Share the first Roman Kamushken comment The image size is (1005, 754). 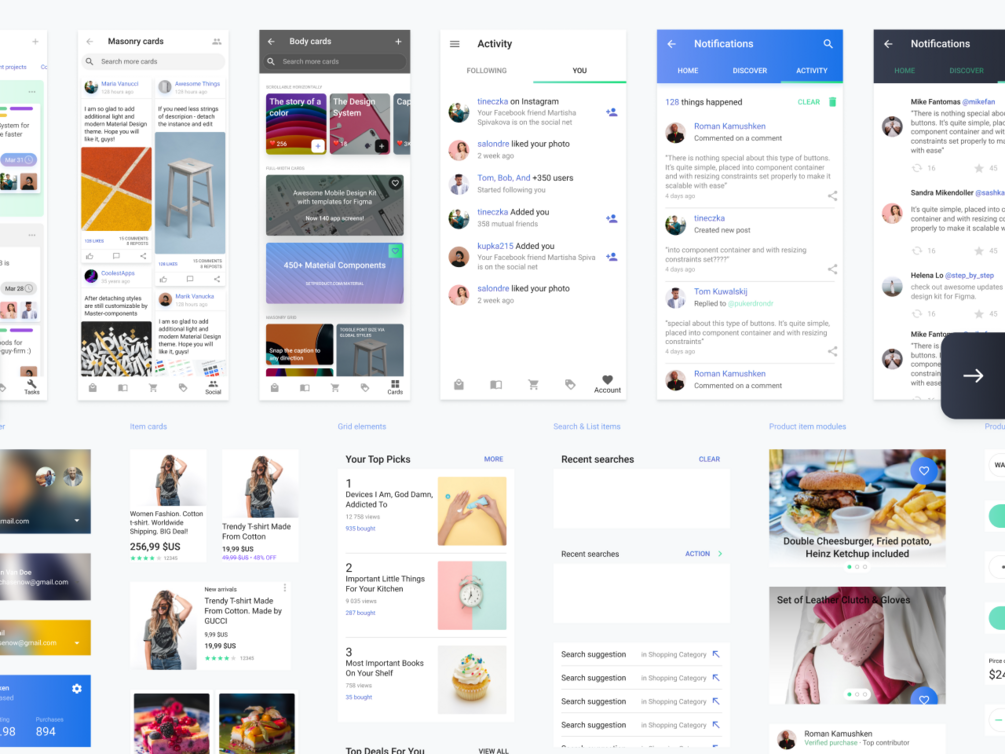[832, 196]
